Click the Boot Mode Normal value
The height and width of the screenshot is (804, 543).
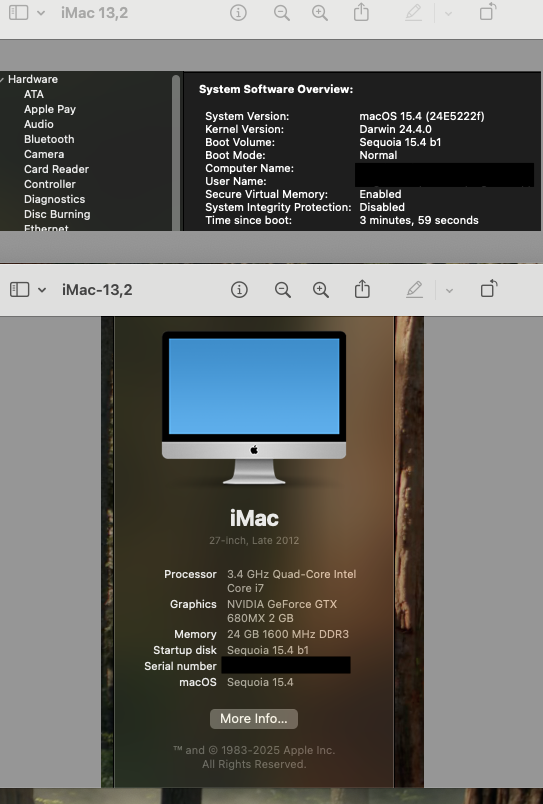pos(378,155)
